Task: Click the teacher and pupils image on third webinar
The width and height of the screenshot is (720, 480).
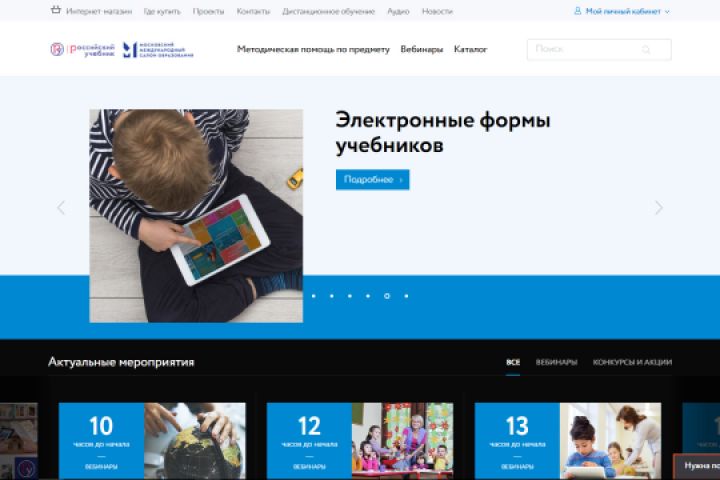Action: pos(611,441)
